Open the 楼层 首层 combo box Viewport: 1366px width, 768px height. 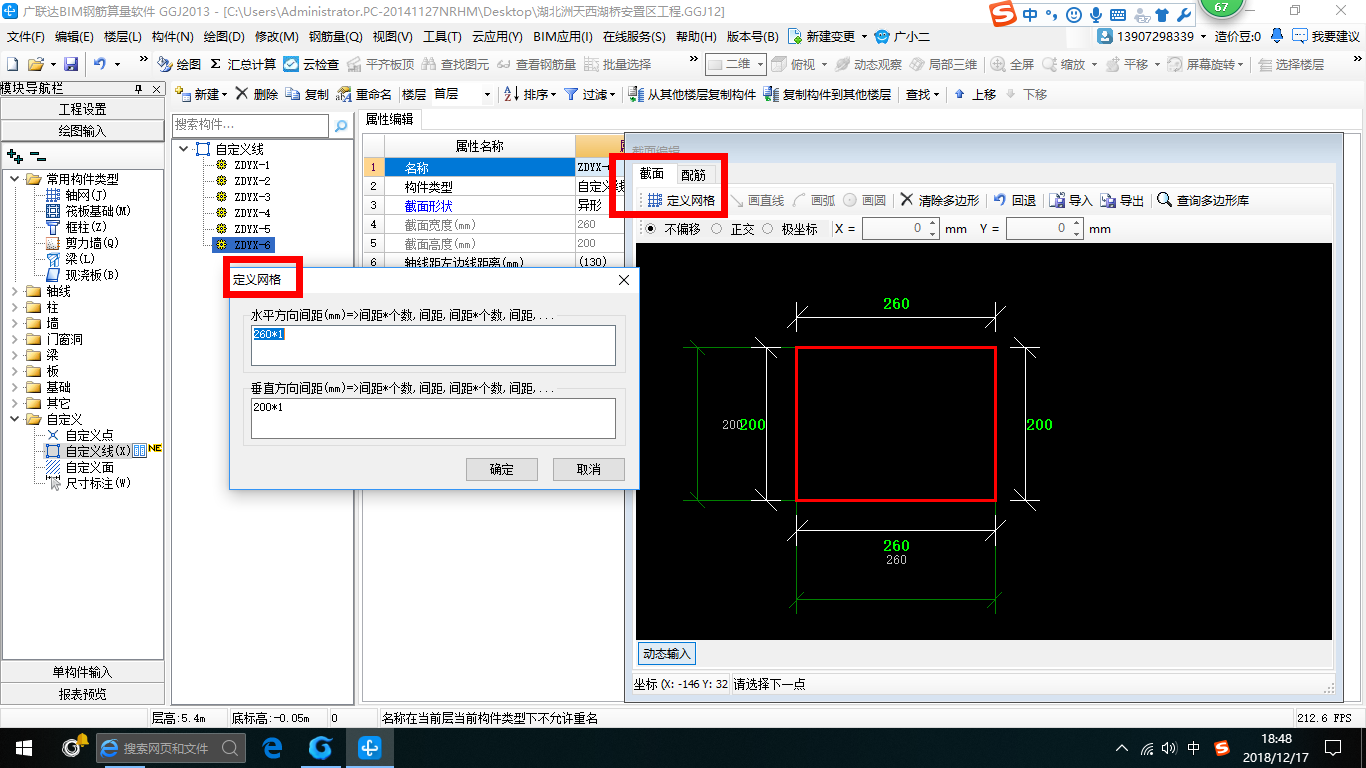tap(462, 94)
